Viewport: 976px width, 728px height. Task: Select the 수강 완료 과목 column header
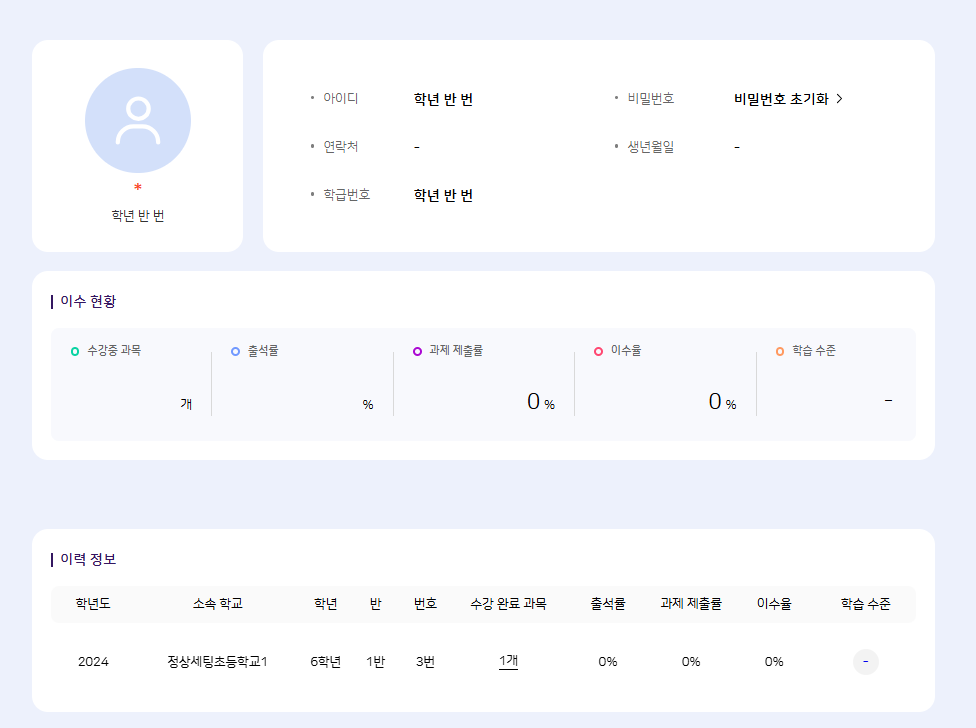pyautogui.click(x=508, y=604)
